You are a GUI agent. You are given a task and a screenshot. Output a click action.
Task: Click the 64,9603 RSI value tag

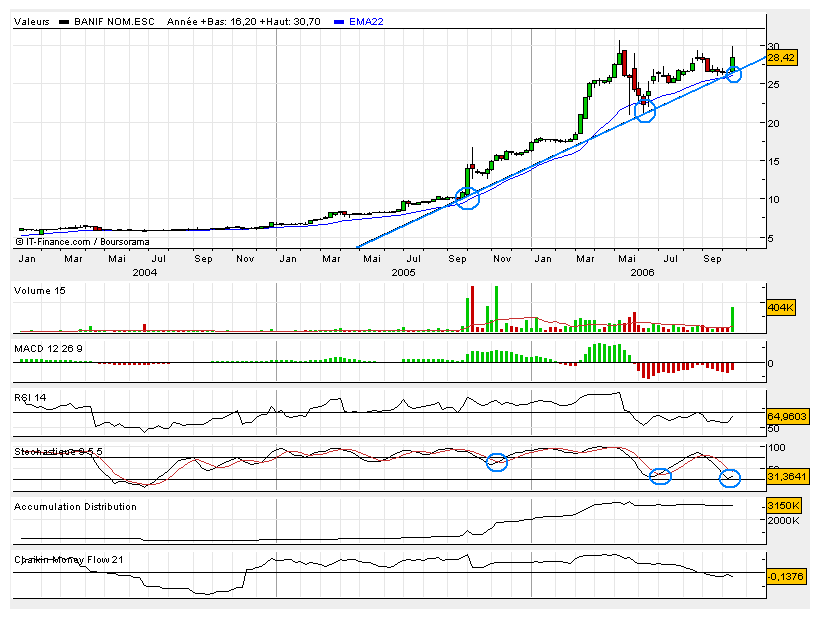(787, 417)
